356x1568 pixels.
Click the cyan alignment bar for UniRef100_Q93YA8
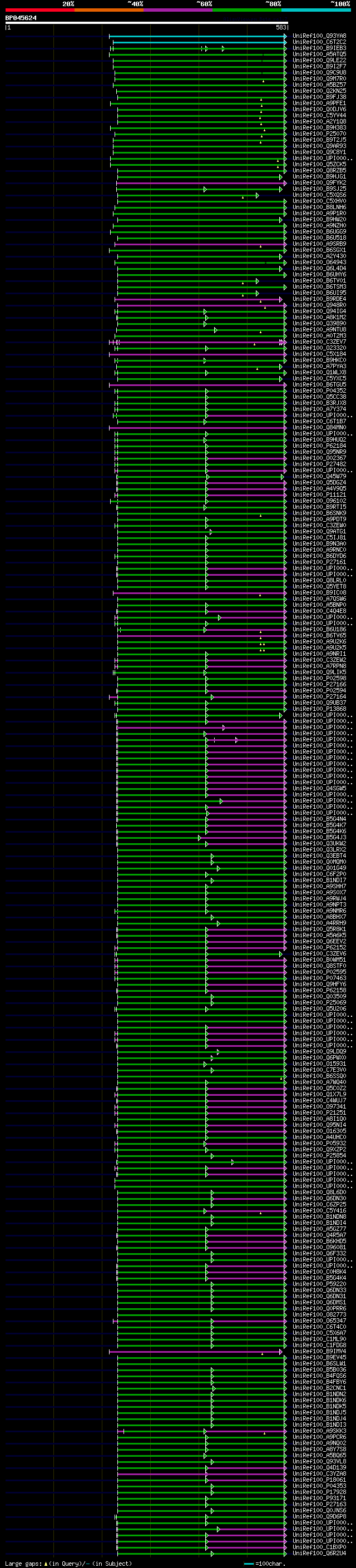(x=198, y=37)
